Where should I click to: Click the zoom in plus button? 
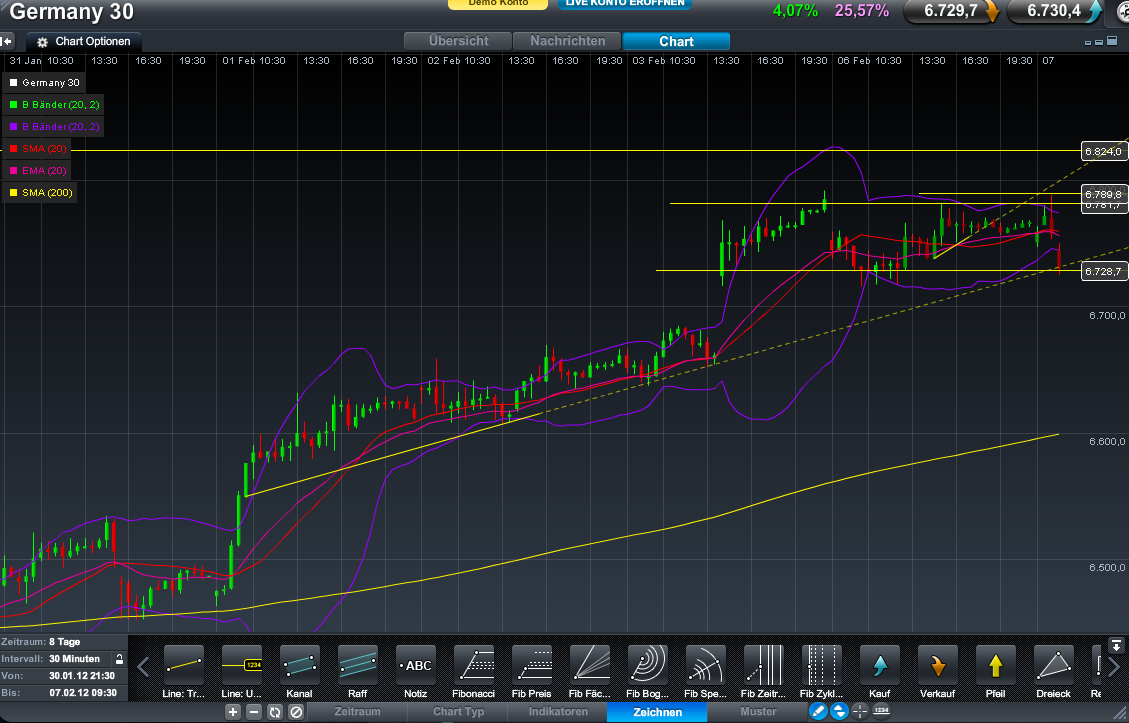233,712
